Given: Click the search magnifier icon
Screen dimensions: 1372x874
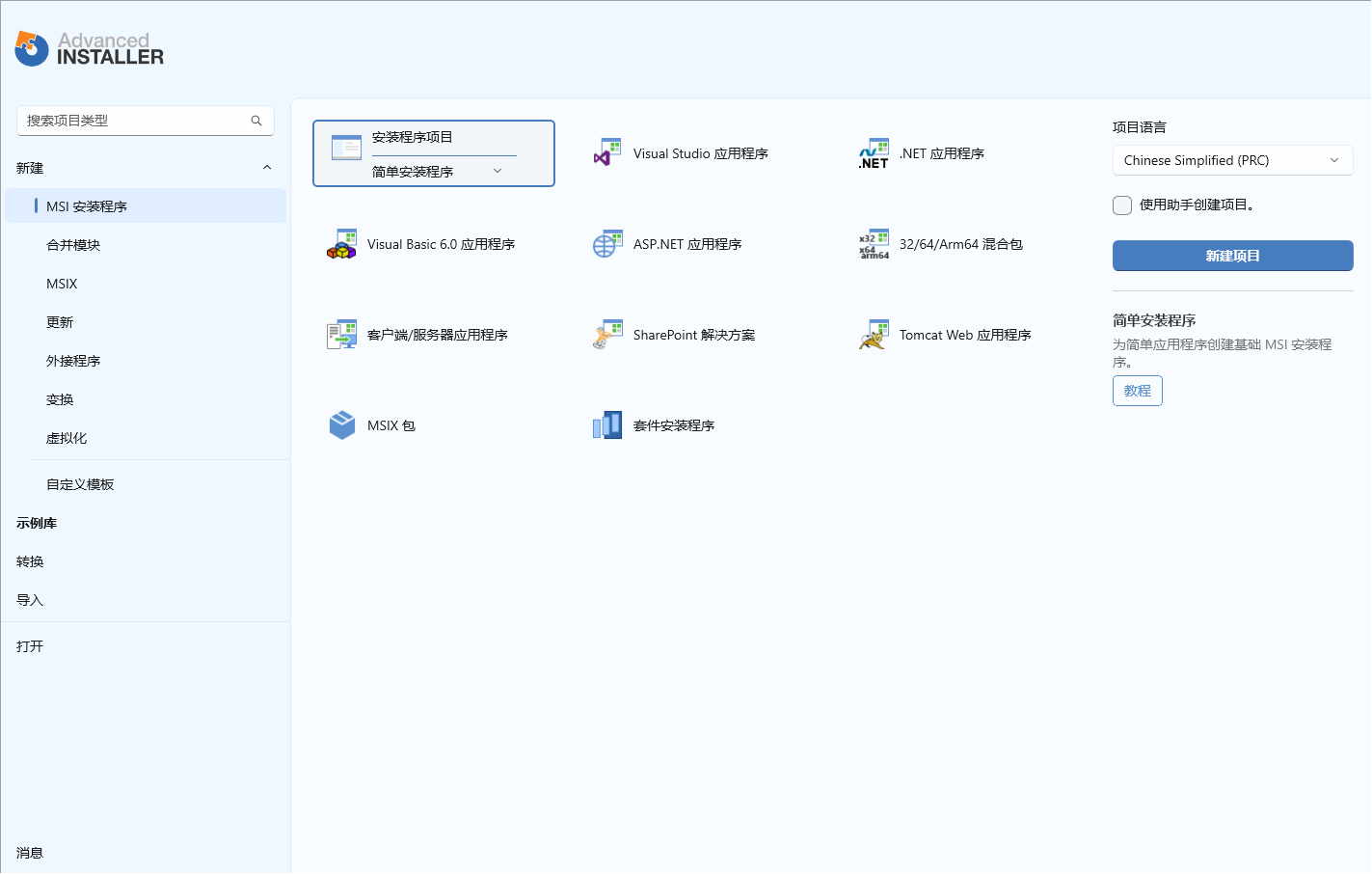Looking at the screenshot, I should [256, 121].
